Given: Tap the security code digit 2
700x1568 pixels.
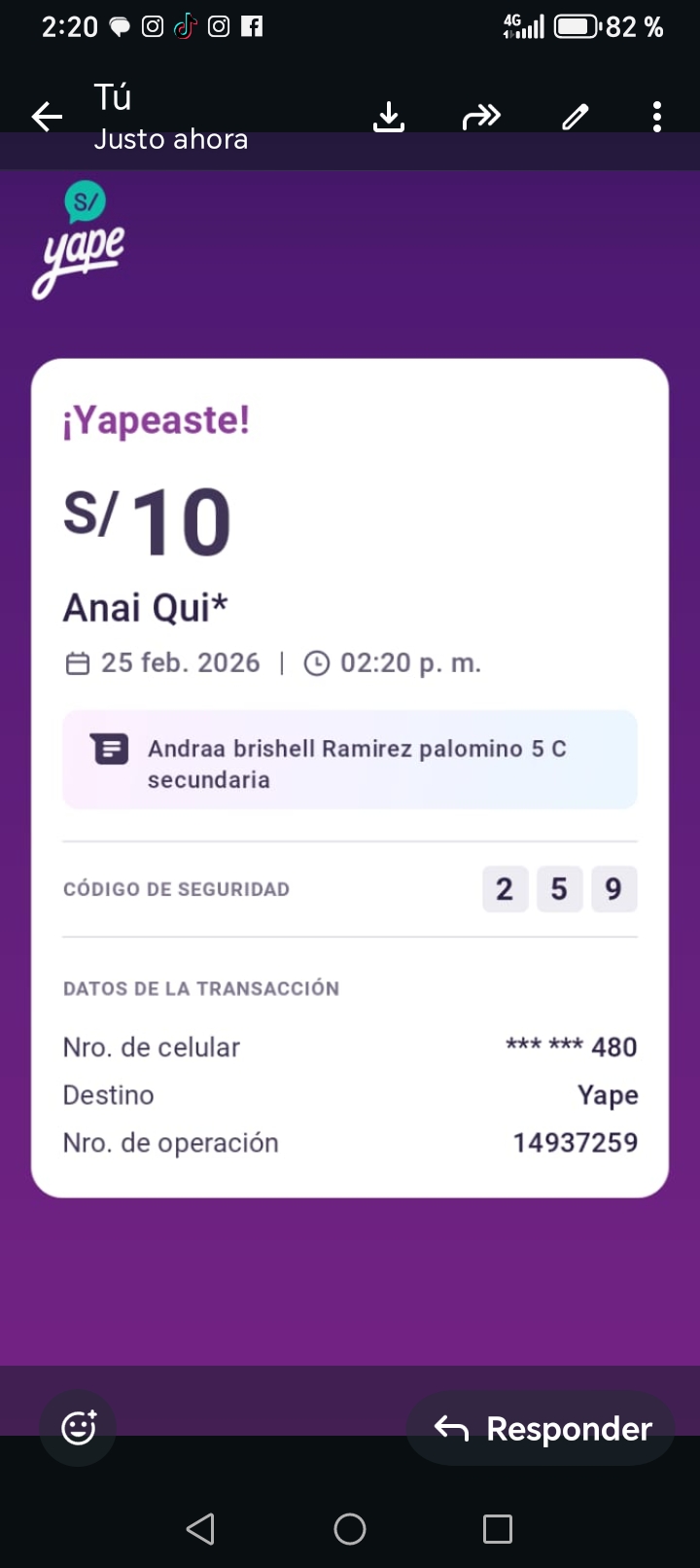Looking at the screenshot, I should tap(505, 889).
